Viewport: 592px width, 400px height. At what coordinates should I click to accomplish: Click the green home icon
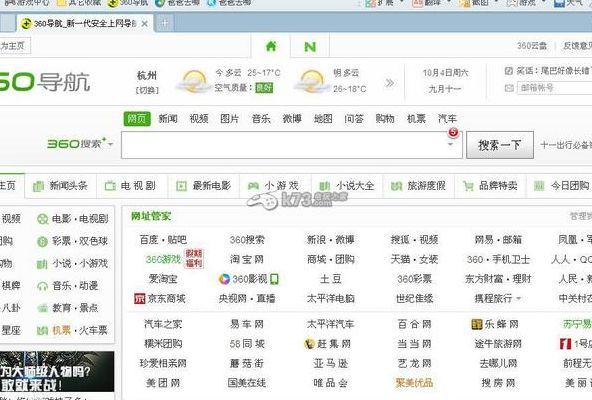coord(271,46)
